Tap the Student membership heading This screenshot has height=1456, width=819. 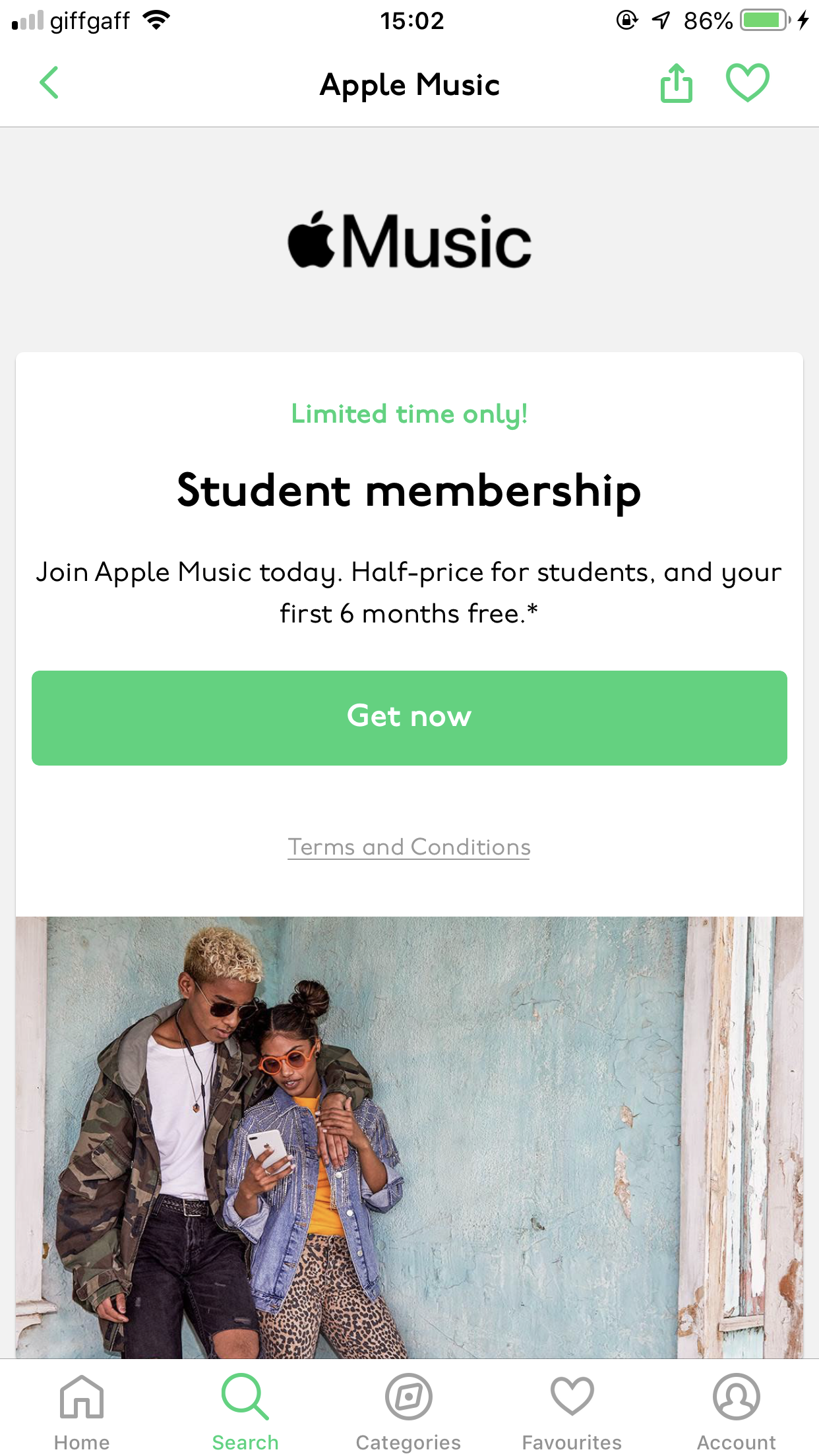point(409,491)
